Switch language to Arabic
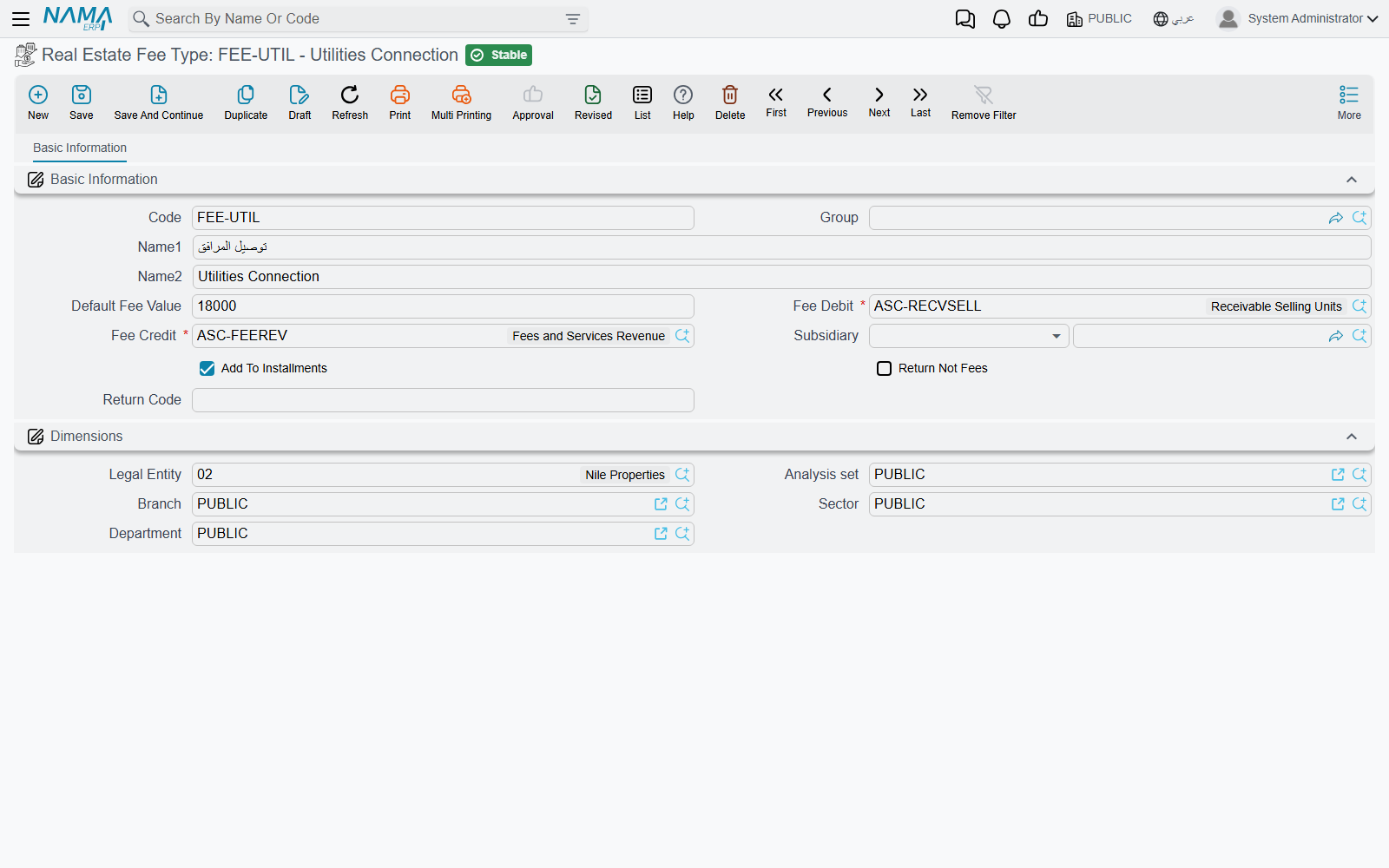The width and height of the screenshot is (1389, 868). click(x=1174, y=19)
